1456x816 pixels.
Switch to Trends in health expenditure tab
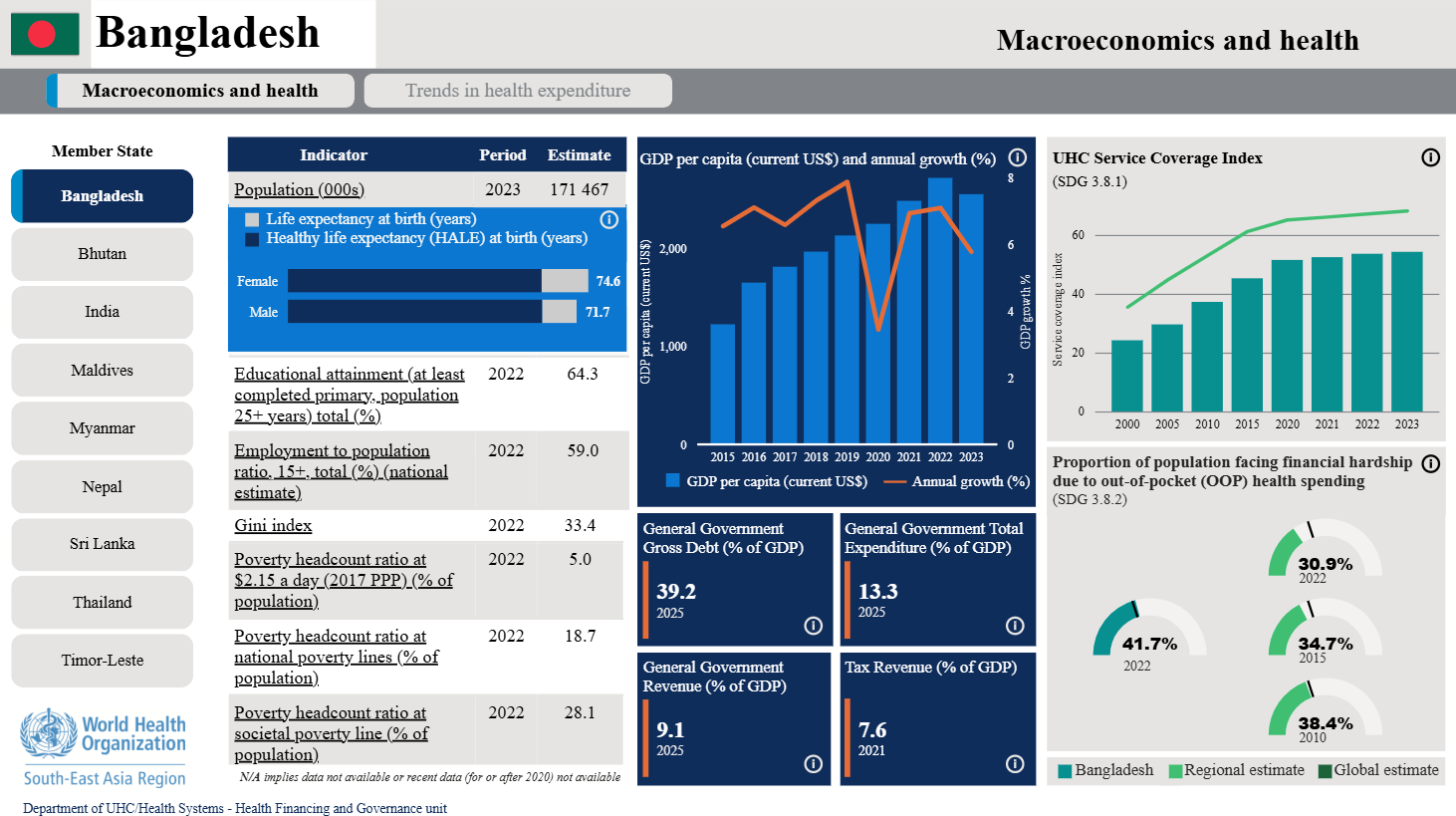(518, 91)
